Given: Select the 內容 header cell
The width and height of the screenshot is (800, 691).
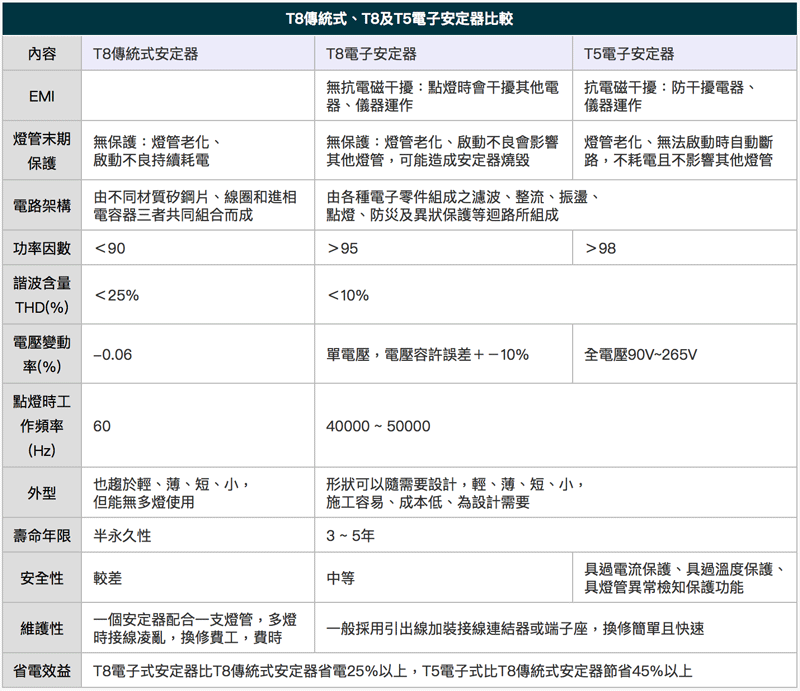Looking at the screenshot, I should click(42, 54).
